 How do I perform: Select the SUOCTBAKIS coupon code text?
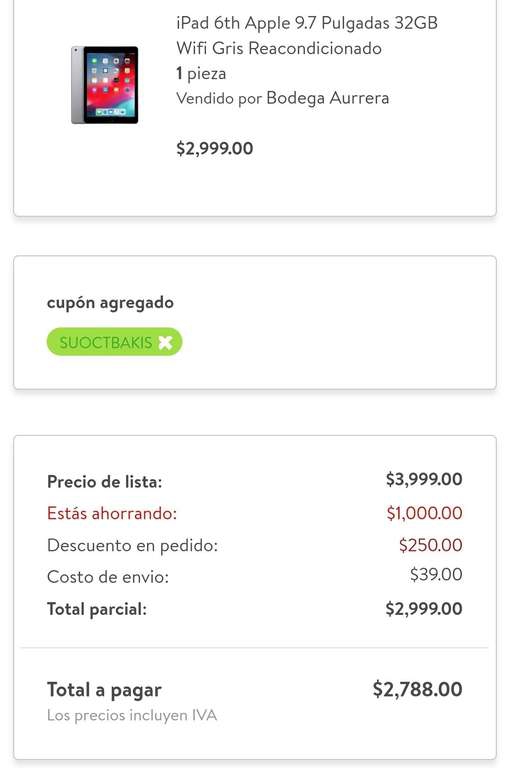point(105,342)
